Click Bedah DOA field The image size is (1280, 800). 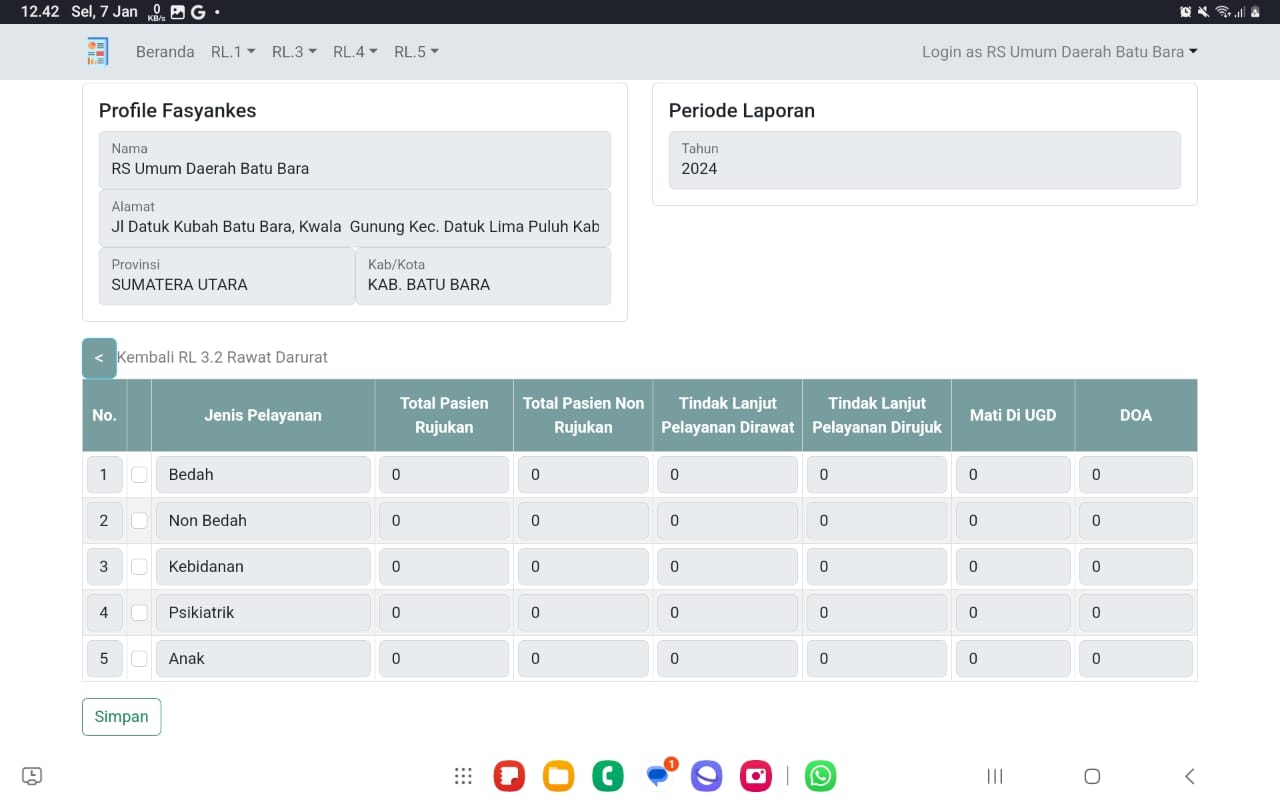[1136, 474]
